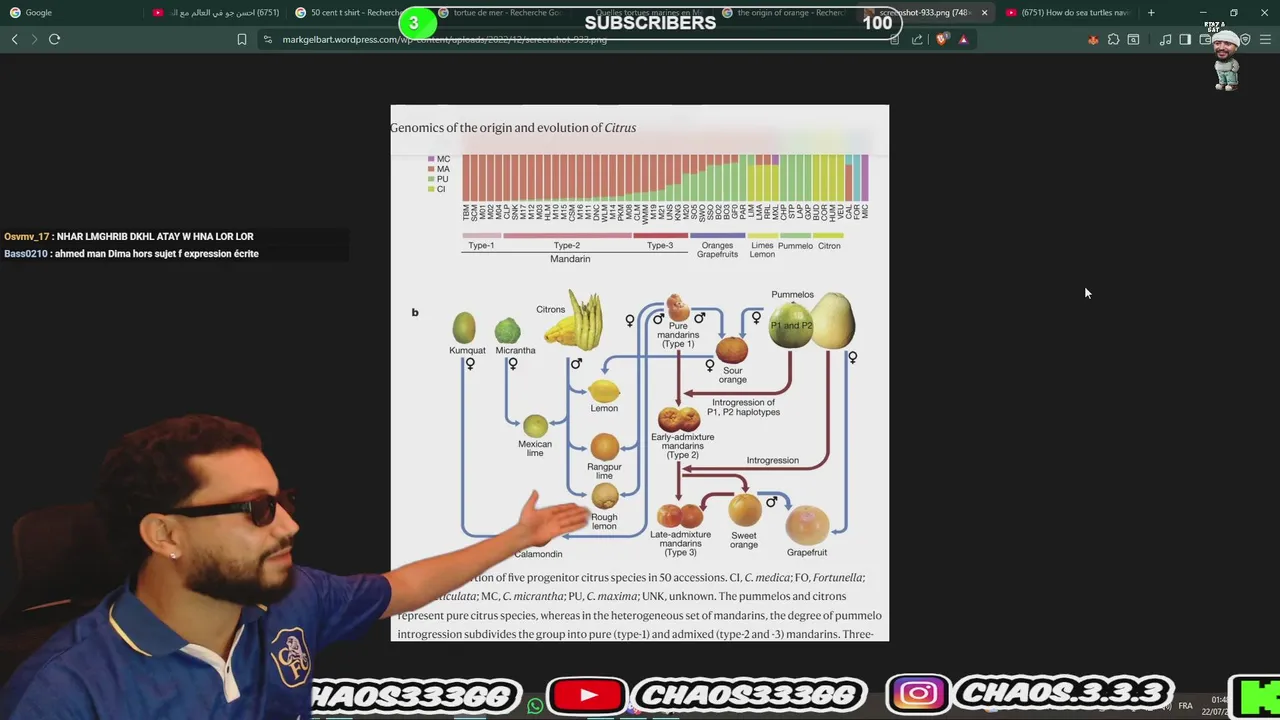Click the forward navigation arrow
Viewport: 1280px width, 720px height.
(x=34, y=39)
